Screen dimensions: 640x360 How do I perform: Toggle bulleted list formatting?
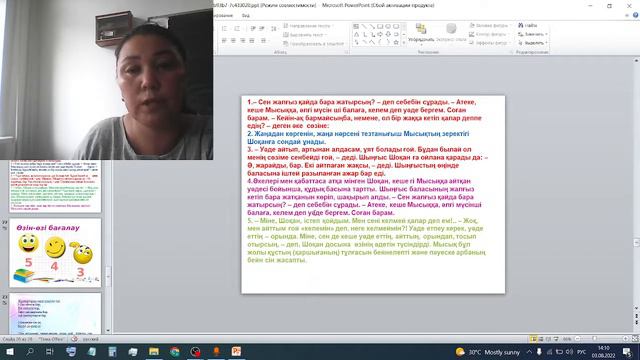click(x=224, y=29)
